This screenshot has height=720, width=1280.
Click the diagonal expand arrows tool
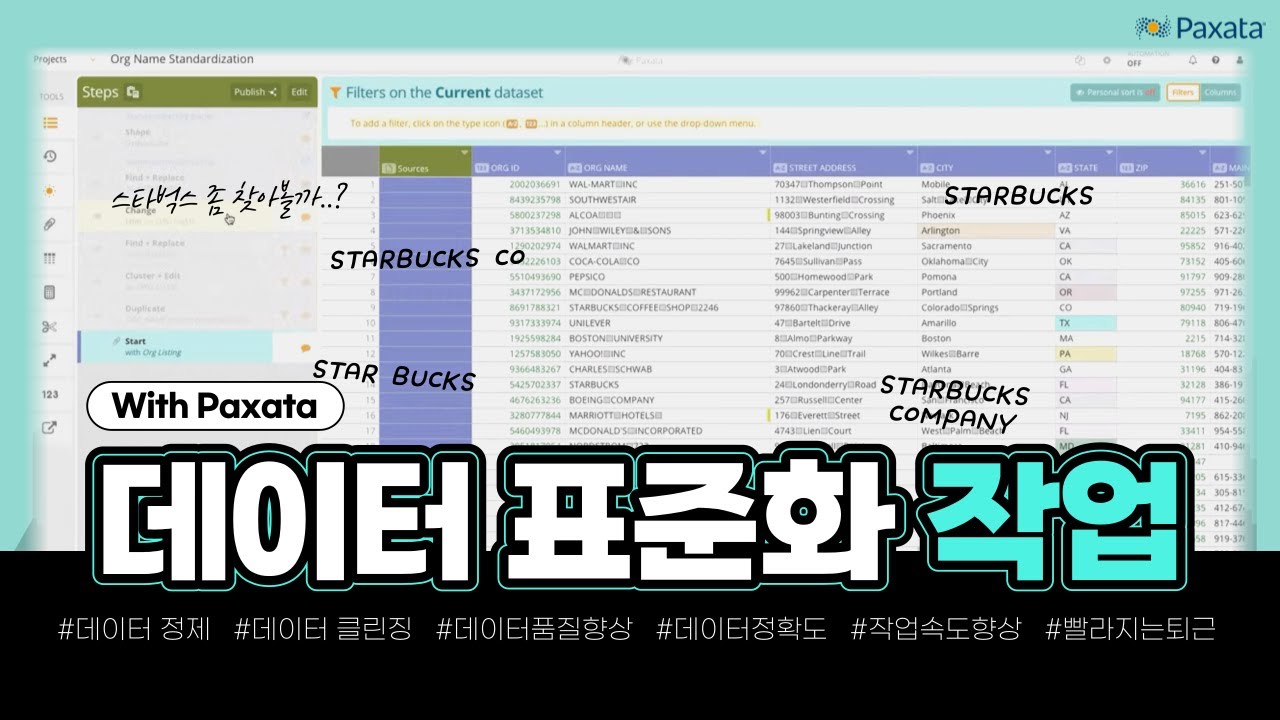coord(50,360)
